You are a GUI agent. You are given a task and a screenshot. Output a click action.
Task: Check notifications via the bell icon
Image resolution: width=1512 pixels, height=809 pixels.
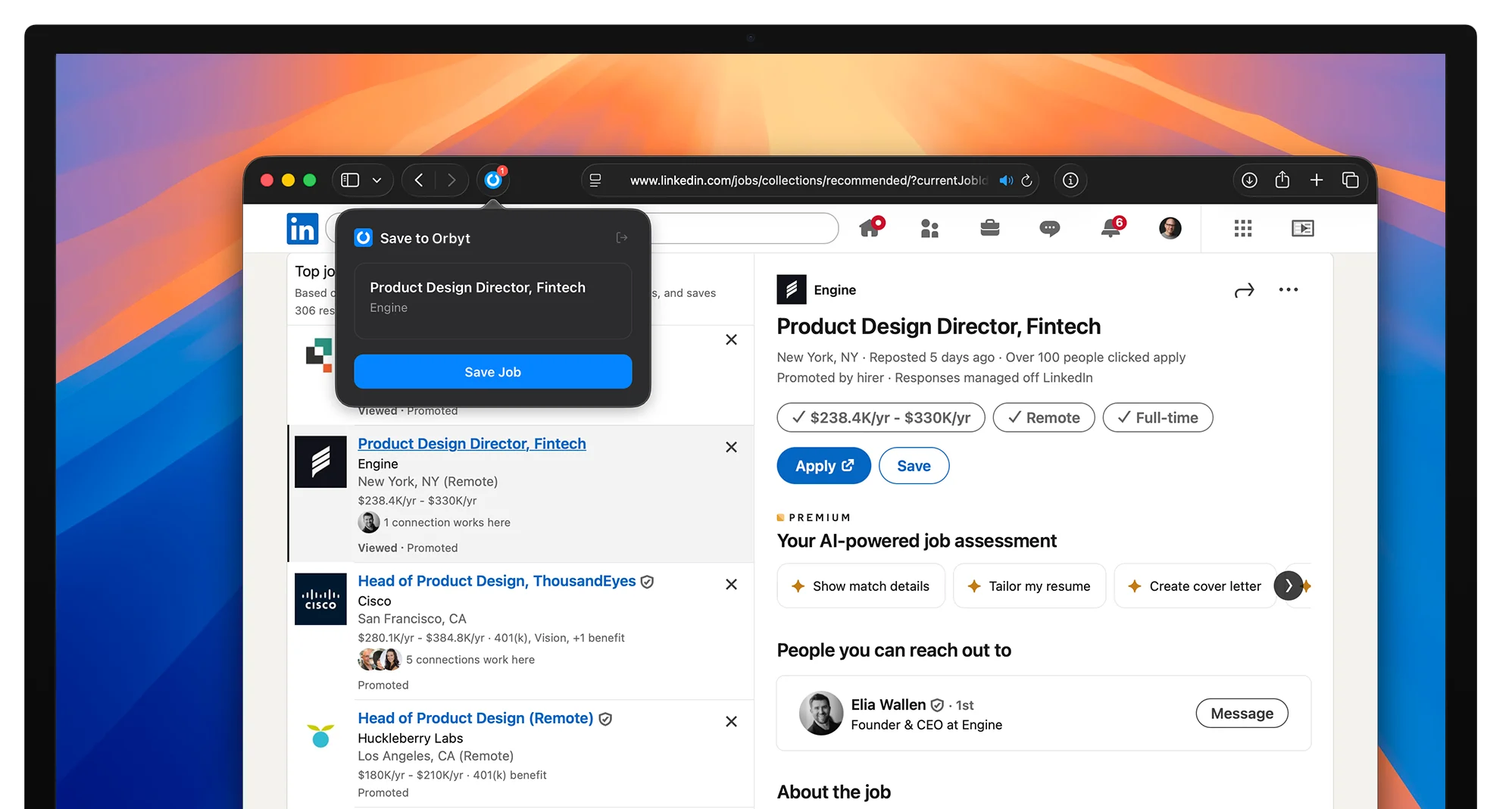pyautogui.click(x=1109, y=228)
